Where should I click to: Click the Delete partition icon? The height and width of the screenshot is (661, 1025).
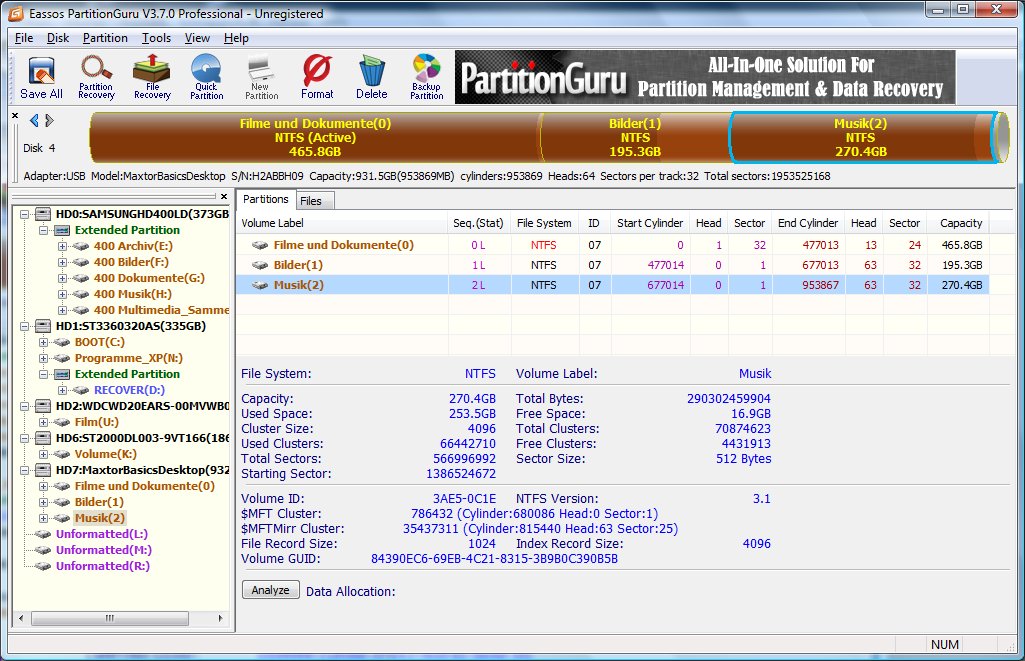pyautogui.click(x=372, y=77)
